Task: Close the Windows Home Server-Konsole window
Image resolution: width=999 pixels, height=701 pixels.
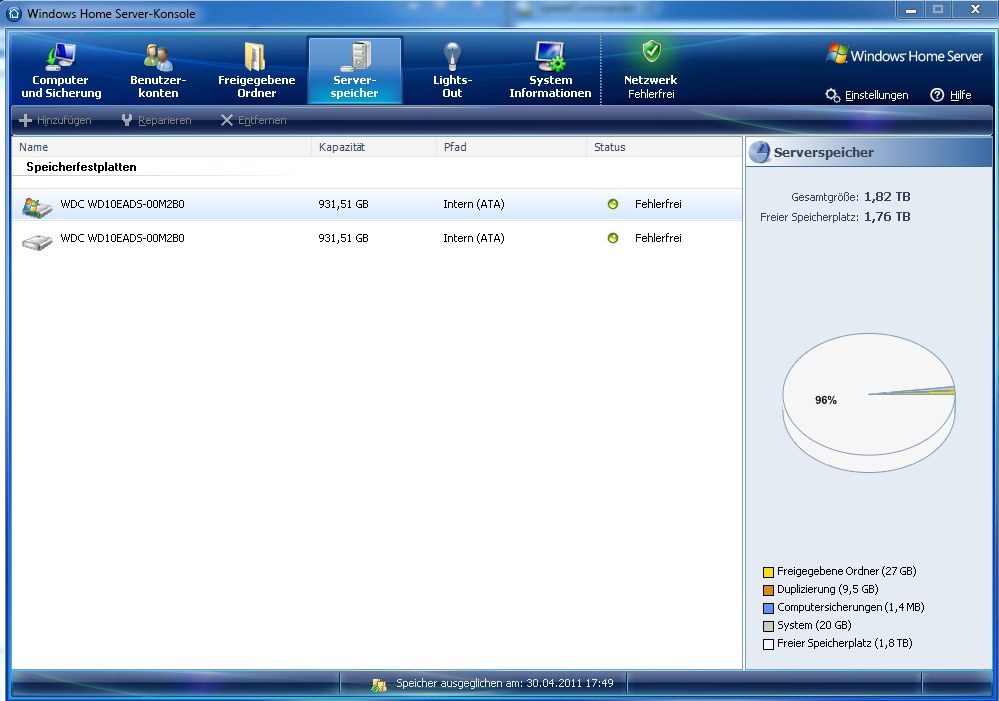Action: [975, 10]
